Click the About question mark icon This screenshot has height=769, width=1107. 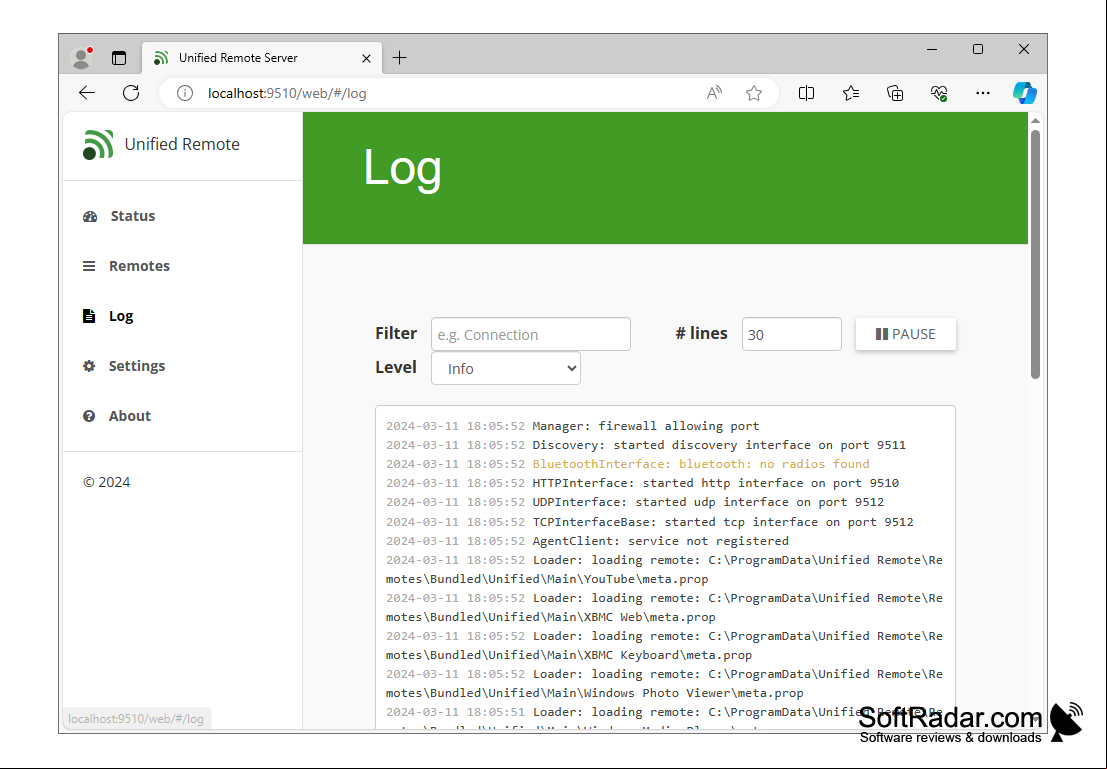click(89, 416)
